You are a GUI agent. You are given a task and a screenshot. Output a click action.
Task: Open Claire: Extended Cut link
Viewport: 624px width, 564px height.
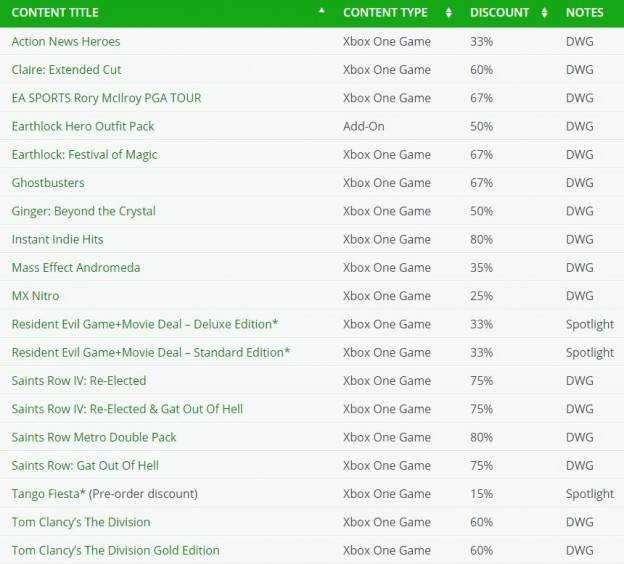tap(66, 70)
